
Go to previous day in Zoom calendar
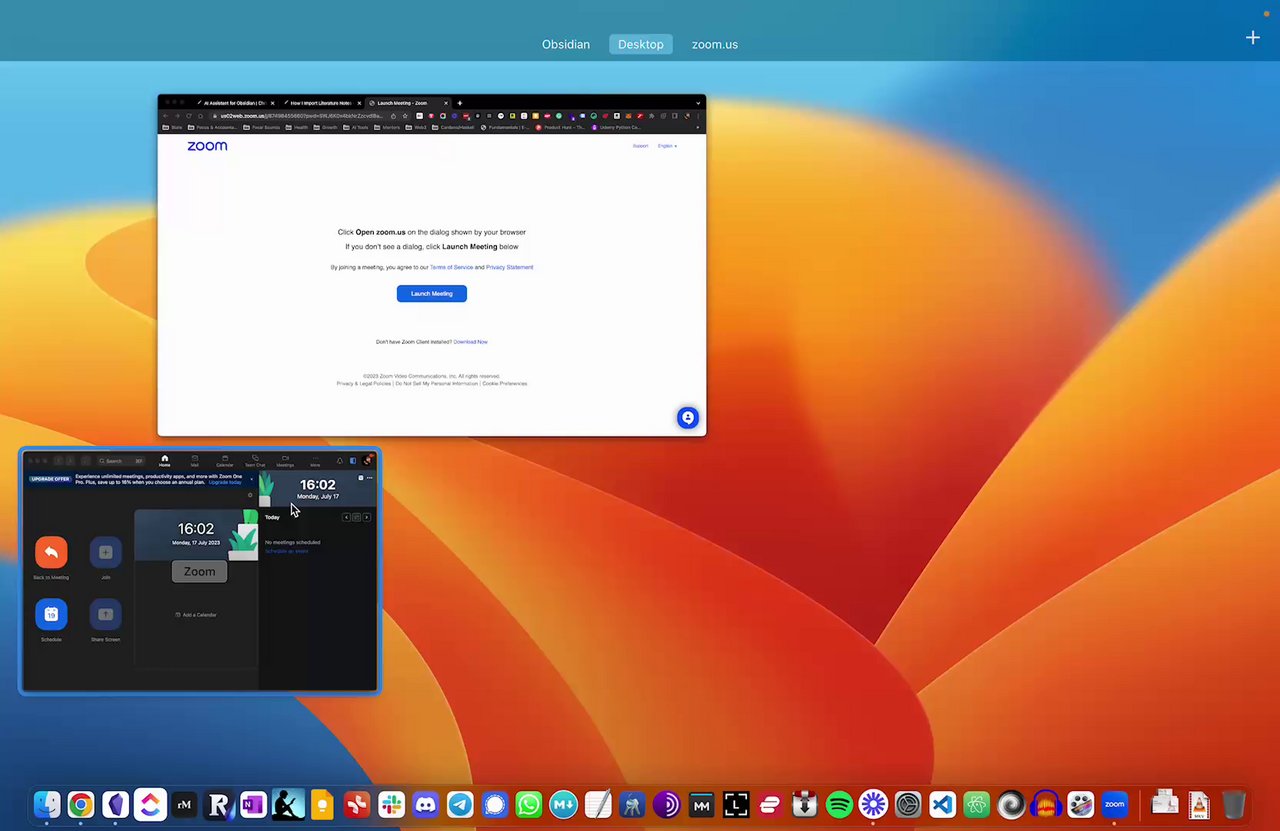[347, 517]
